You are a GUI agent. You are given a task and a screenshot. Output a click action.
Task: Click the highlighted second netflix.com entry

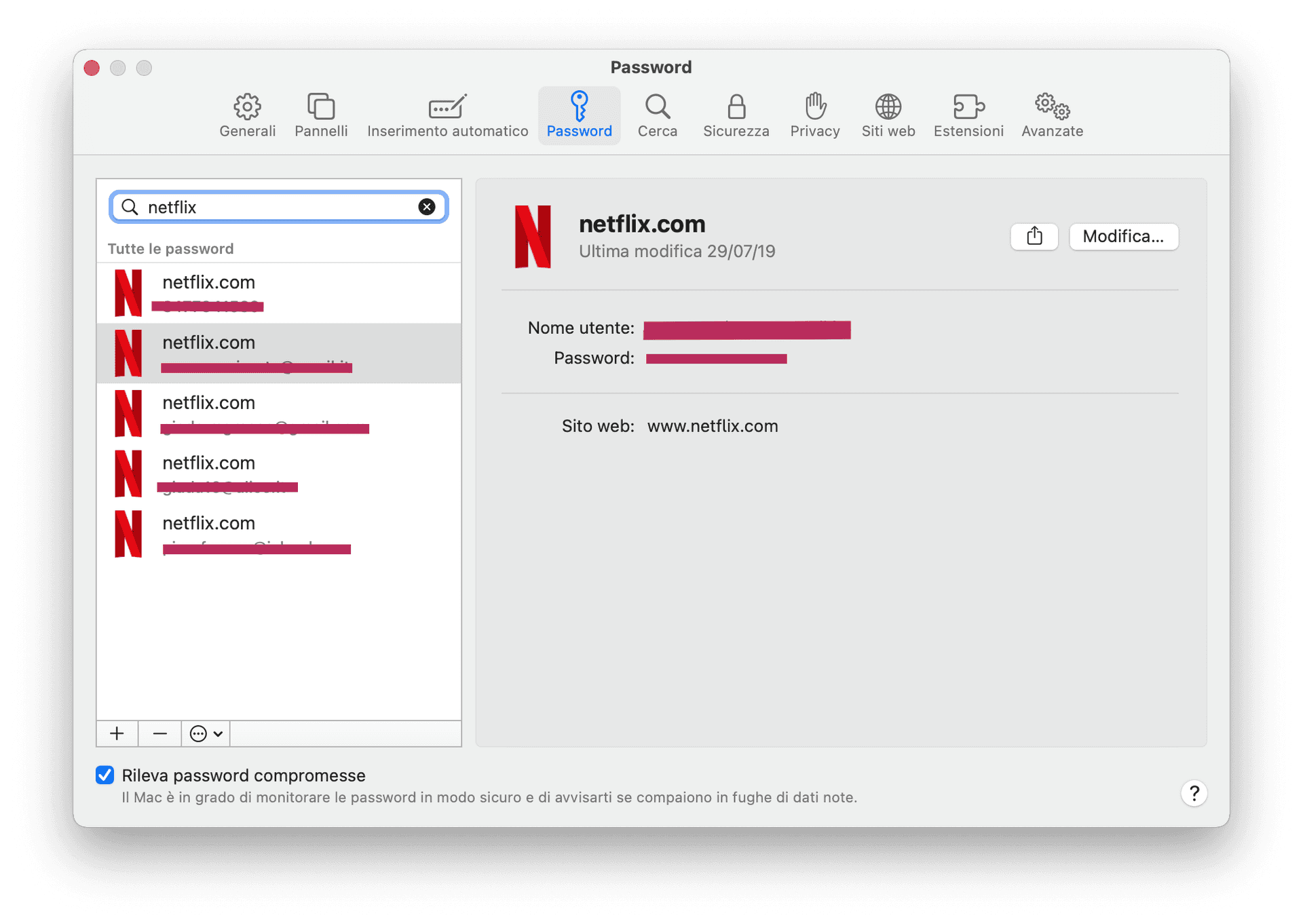(x=279, y=353)
